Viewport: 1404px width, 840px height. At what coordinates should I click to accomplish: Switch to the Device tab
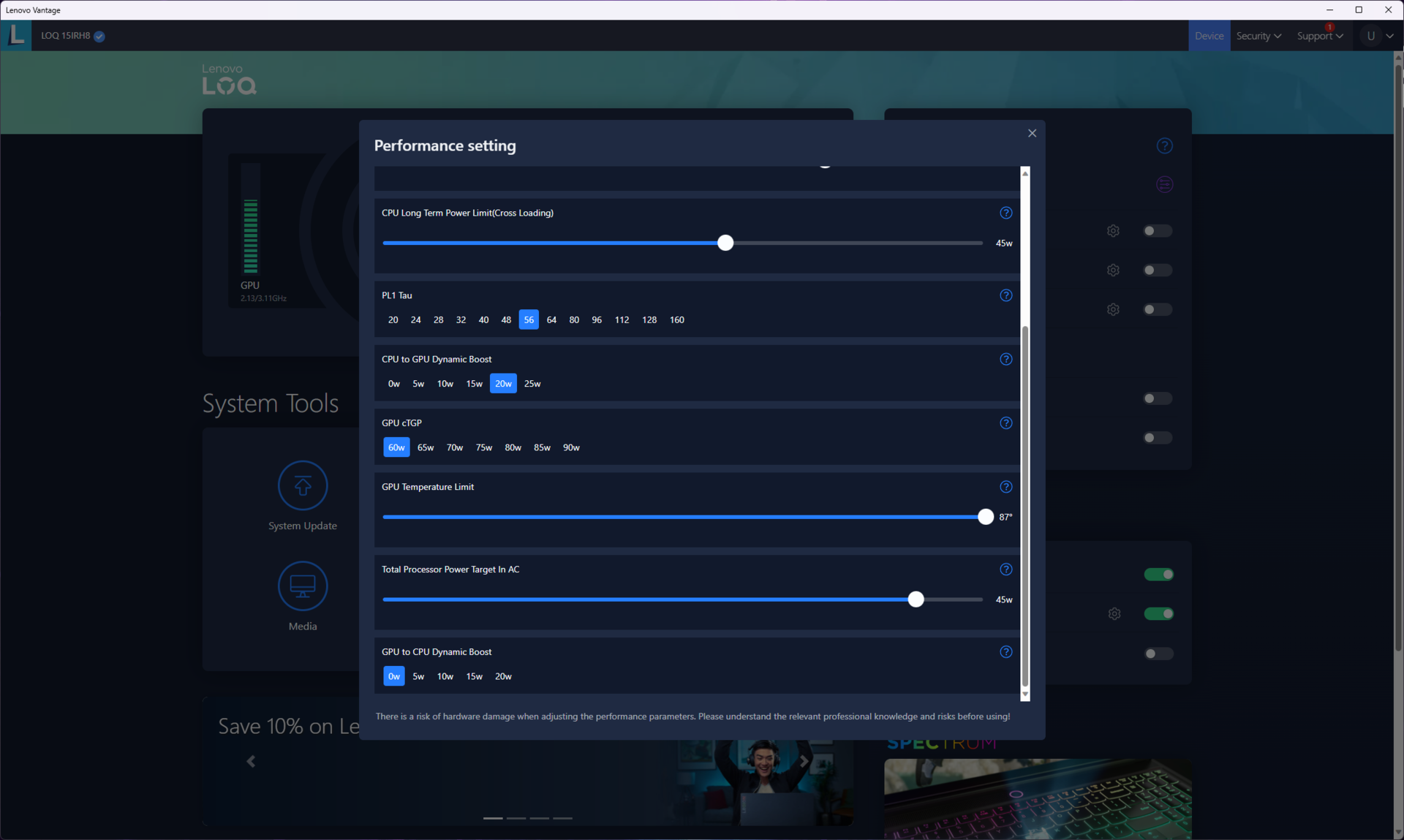1209,36
